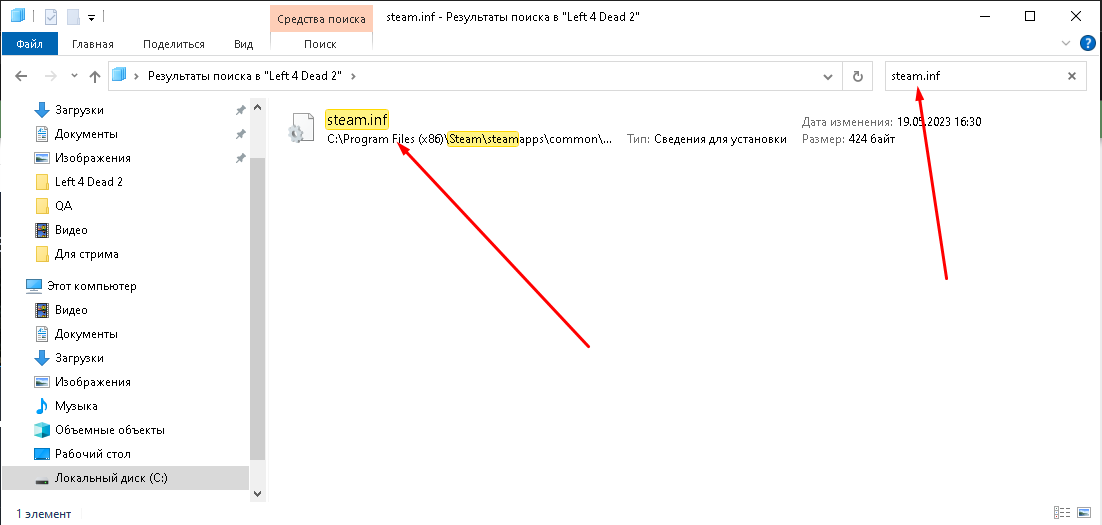Open the pinned Документы quick access folder

tap(86, 134)
